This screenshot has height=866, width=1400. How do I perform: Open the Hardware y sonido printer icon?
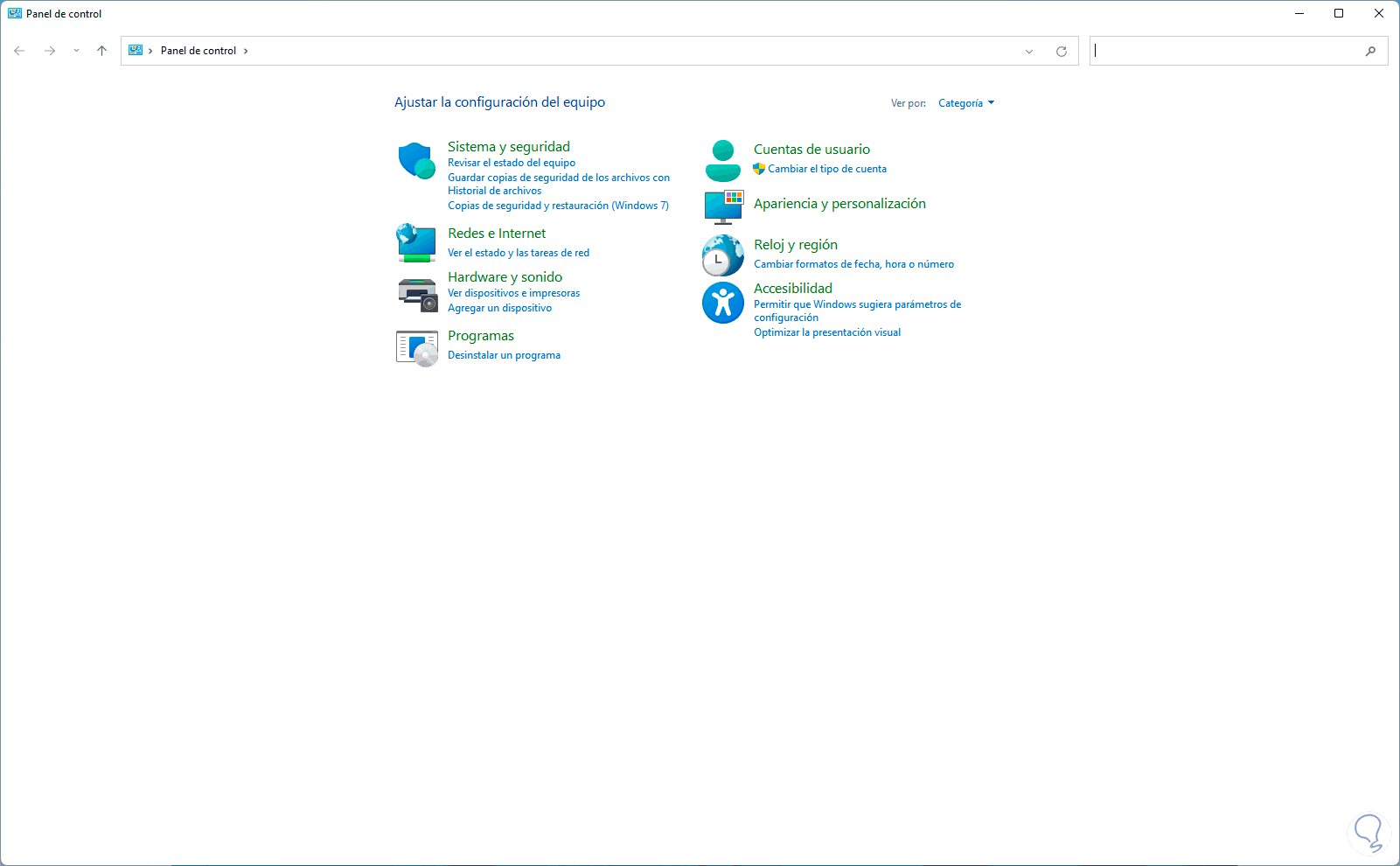(x=417, y=295)
